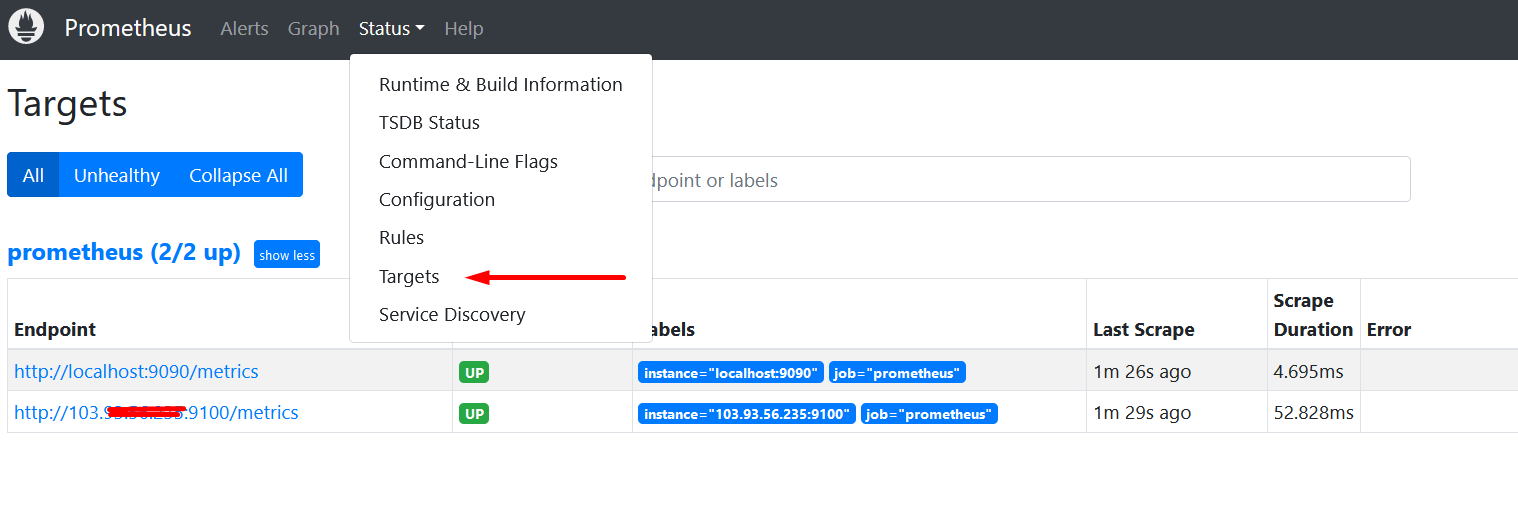
Task: Select Runtime & Build Information
Action: (500, 85)
